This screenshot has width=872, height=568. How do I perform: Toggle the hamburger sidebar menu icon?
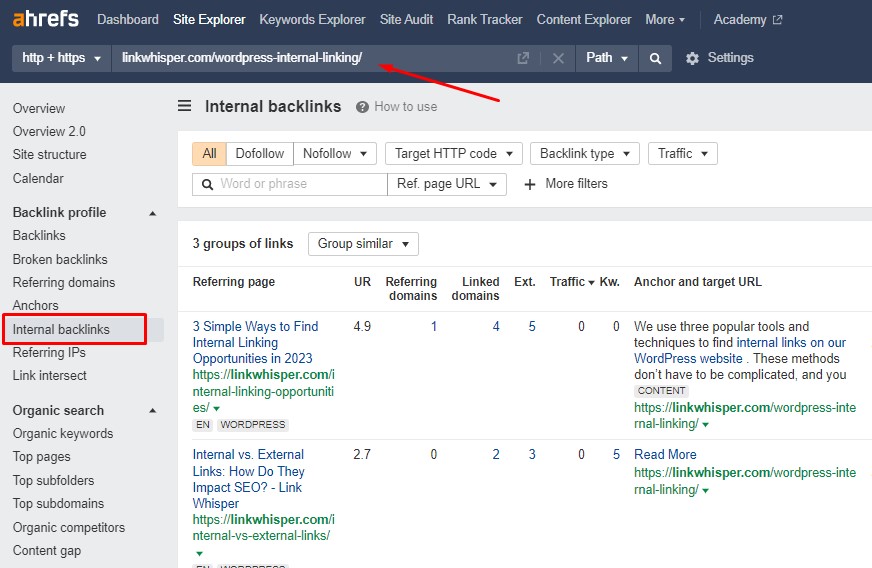pos(184,106)
